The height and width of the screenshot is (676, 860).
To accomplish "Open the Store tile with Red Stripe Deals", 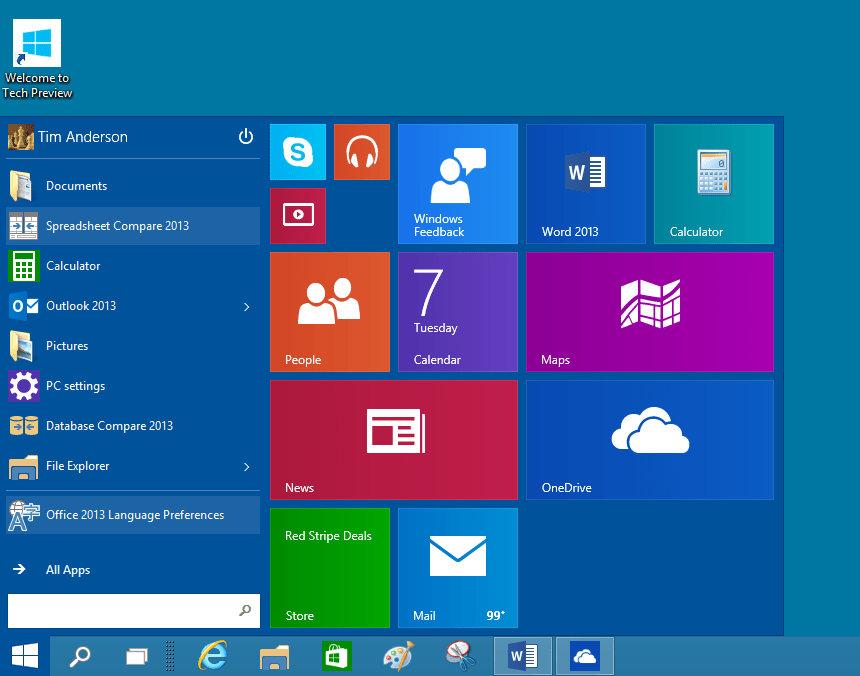I will point(330,568).
